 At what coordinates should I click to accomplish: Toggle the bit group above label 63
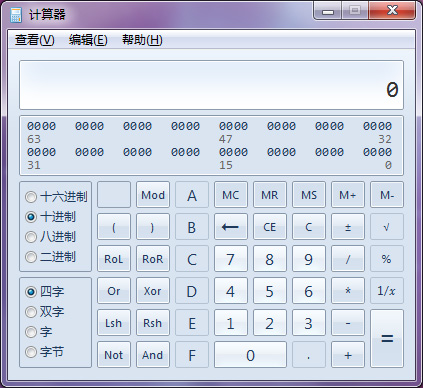41,126
